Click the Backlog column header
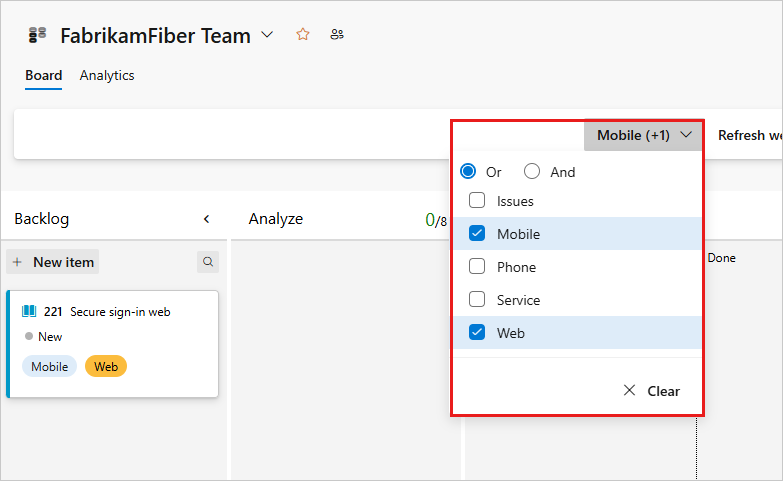783x481 pixels. 41,219
